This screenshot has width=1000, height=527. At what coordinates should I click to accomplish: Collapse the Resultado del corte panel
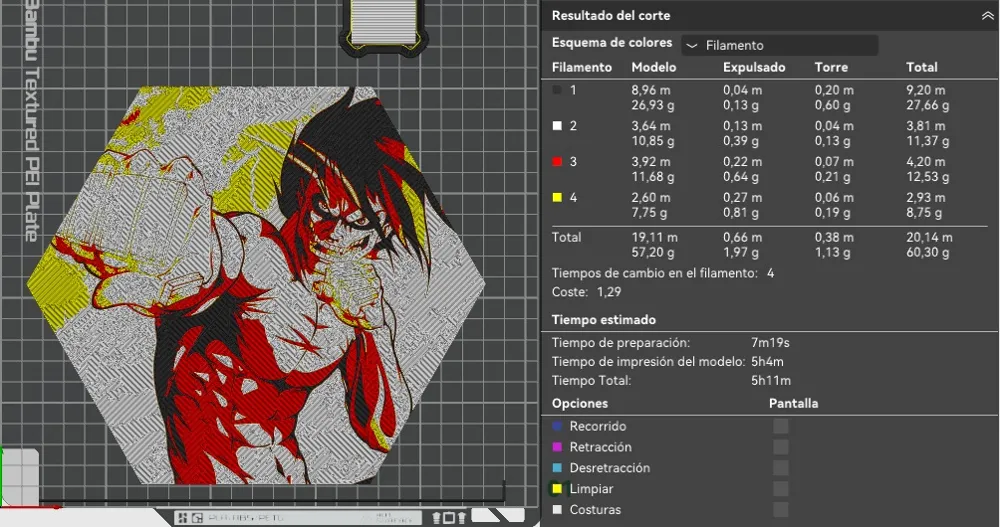click(x=987, y=16)
